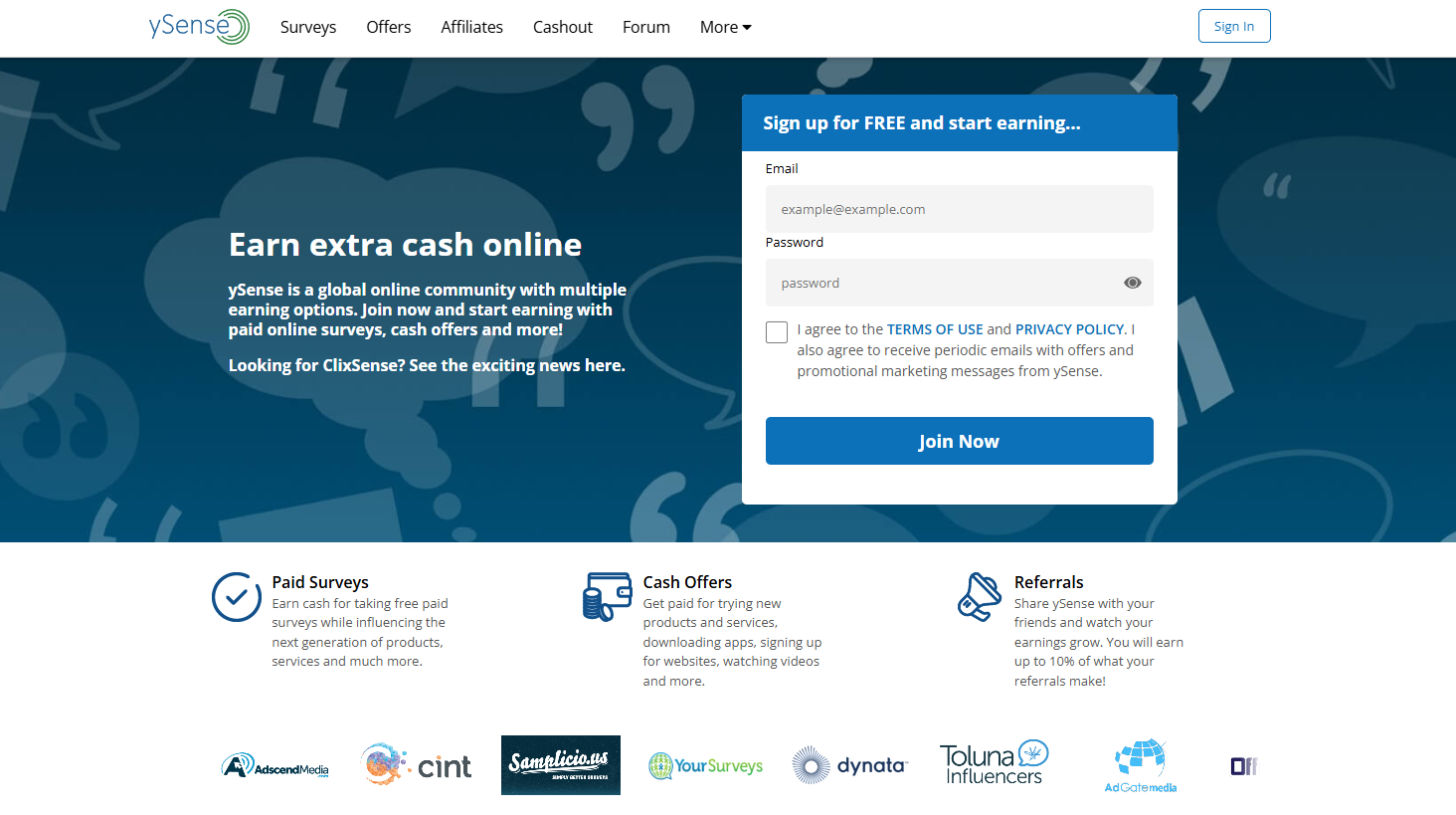
Task: Click the Referrals megaphone icon
Action: tap(979, 596)
